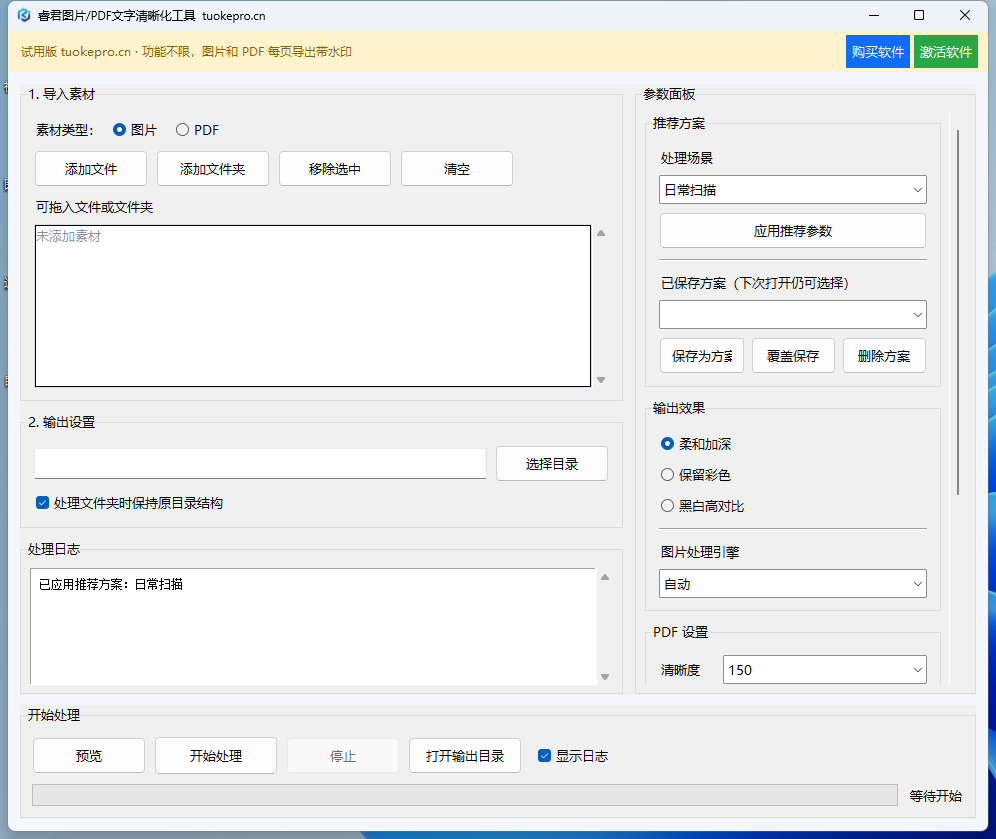Maximize the window
Viewport: 996px width, 839px height.
tap(919, 15)
